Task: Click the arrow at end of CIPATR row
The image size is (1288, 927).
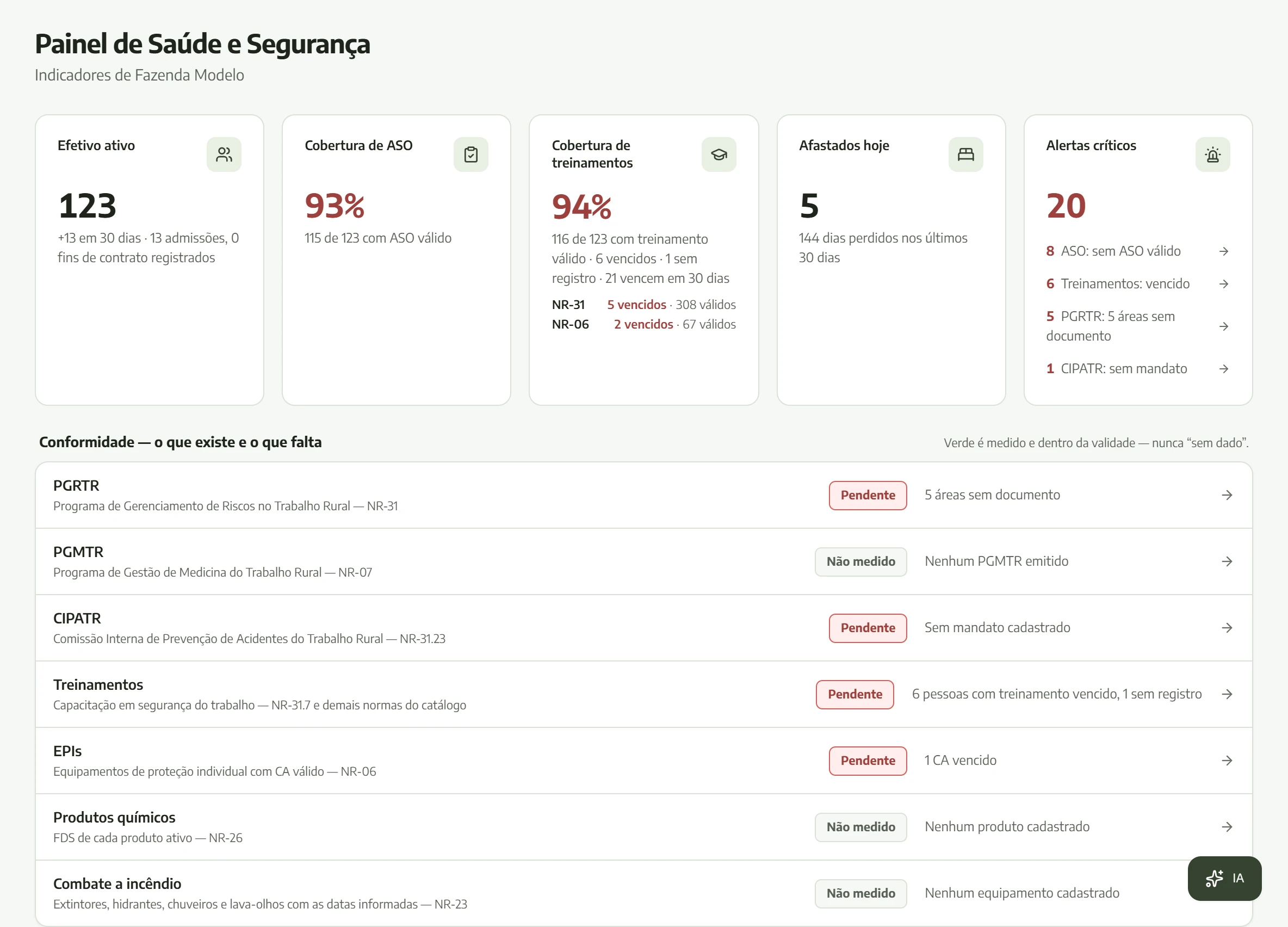Action: coord(1227,628)
